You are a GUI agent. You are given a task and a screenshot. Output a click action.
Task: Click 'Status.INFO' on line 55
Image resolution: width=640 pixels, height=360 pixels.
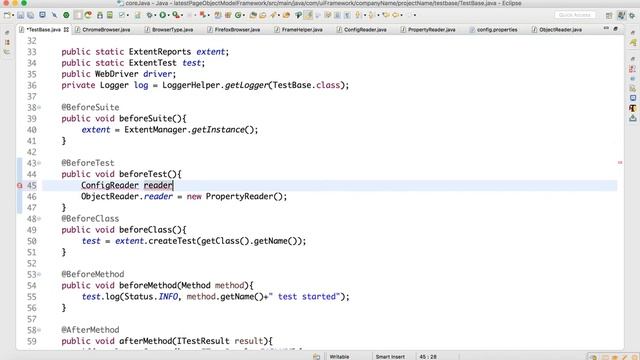(x=151, y=297)
